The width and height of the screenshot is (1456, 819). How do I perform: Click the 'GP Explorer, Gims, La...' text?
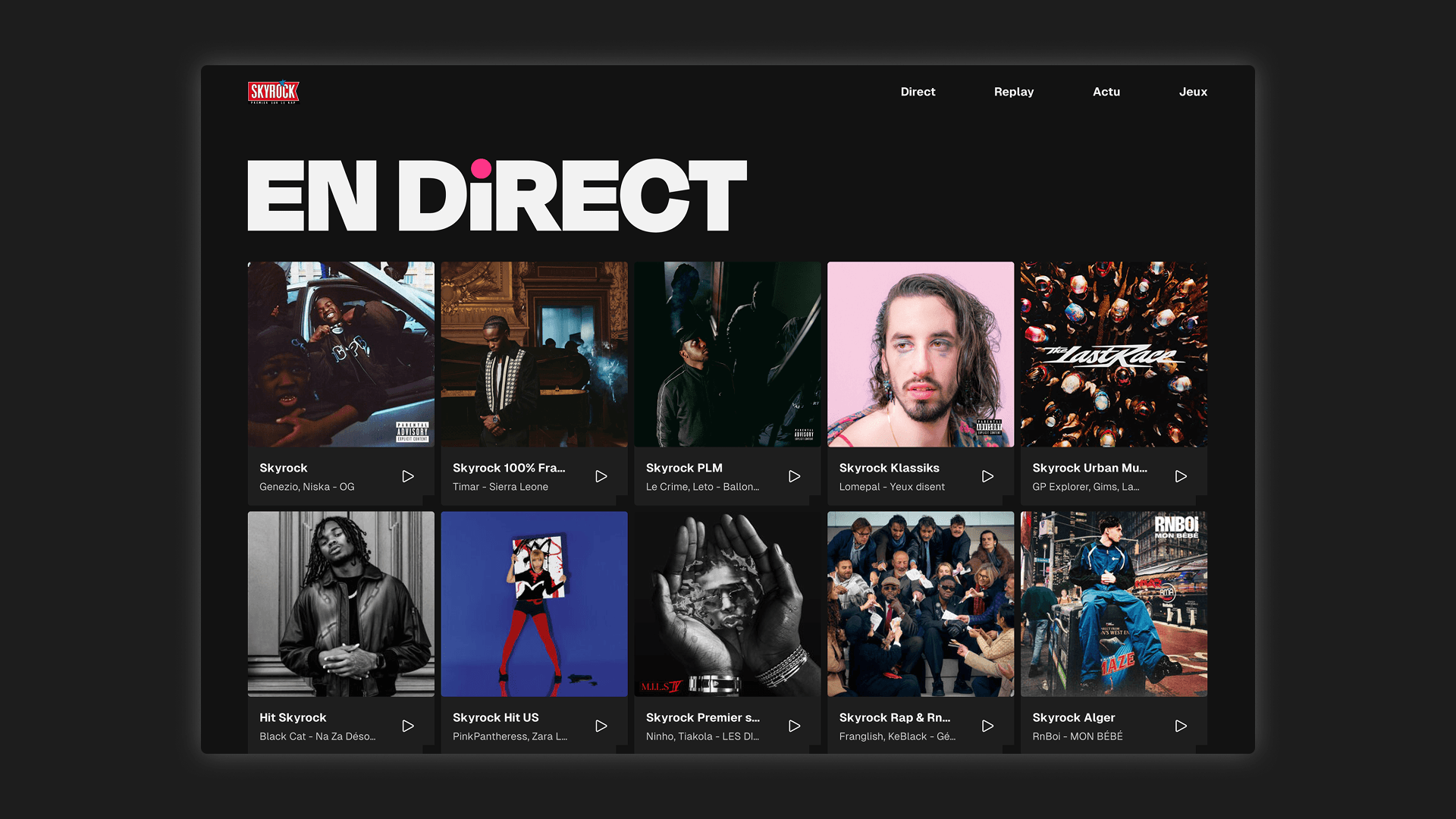click(1086, 487)
